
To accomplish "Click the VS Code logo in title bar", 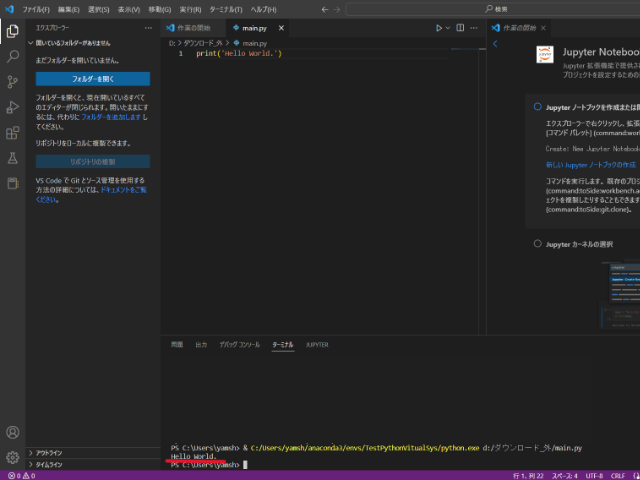I will 9,9.
